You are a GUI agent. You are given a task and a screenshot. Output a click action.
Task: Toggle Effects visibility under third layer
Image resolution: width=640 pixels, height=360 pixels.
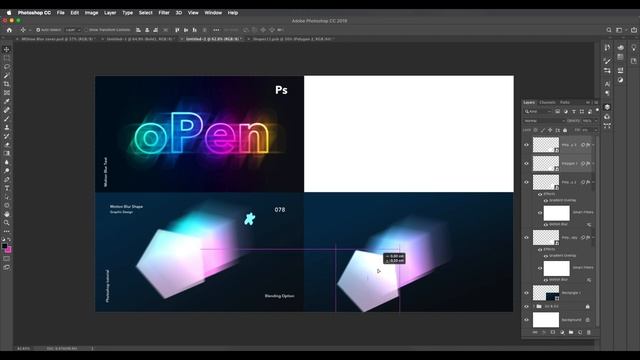pos(540,194)
